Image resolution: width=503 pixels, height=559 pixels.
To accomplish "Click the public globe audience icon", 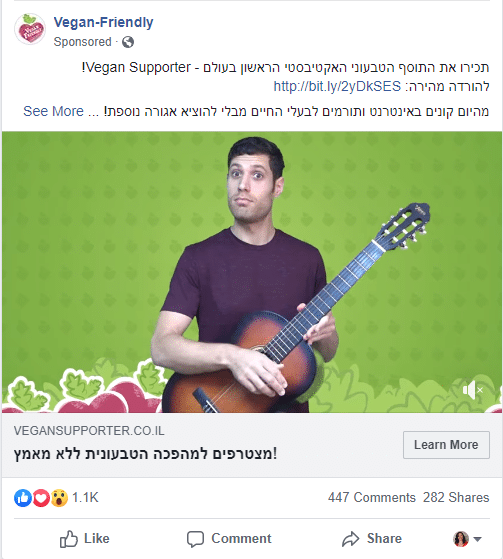I will [x=128, y=42].
